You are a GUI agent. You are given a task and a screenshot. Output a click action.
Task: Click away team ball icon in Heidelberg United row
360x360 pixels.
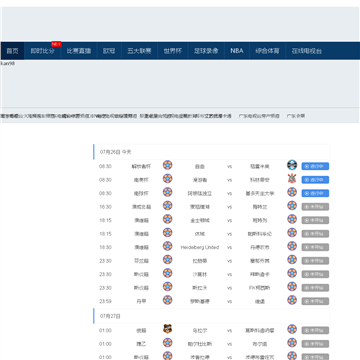(292, 246)
